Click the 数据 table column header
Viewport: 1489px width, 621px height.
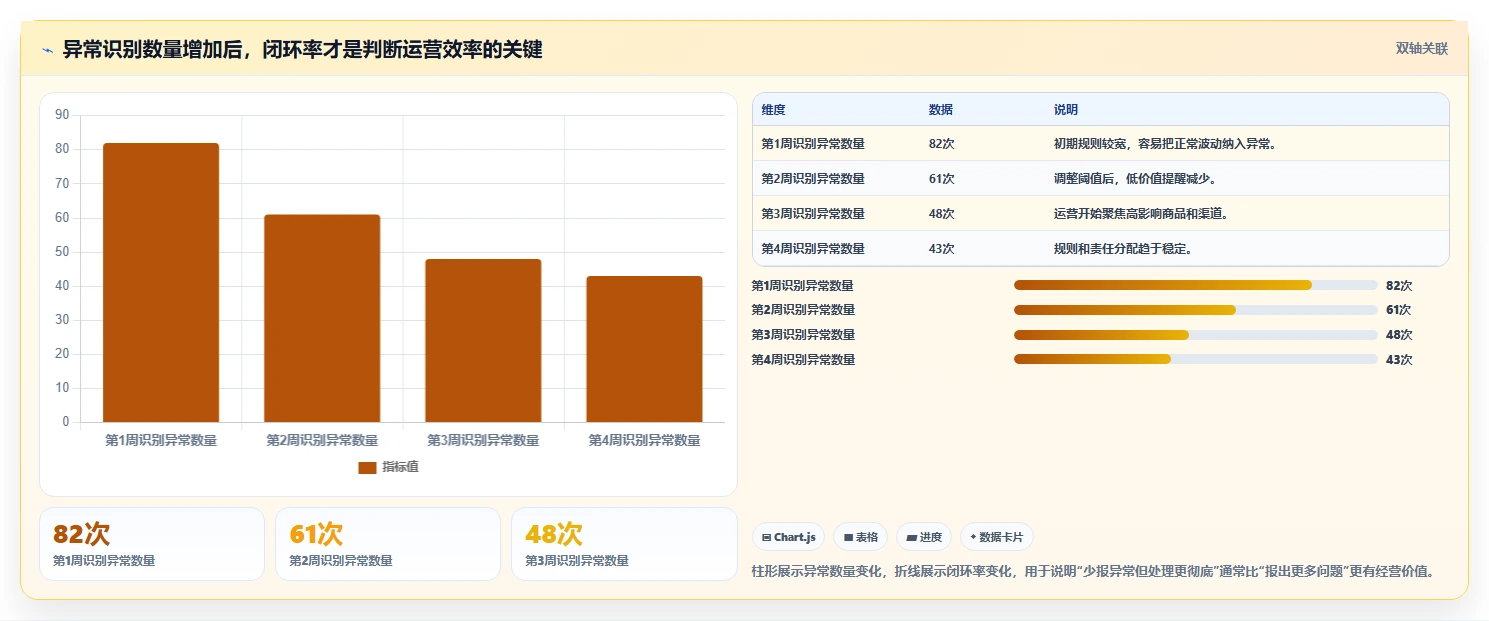coord(940,110)
